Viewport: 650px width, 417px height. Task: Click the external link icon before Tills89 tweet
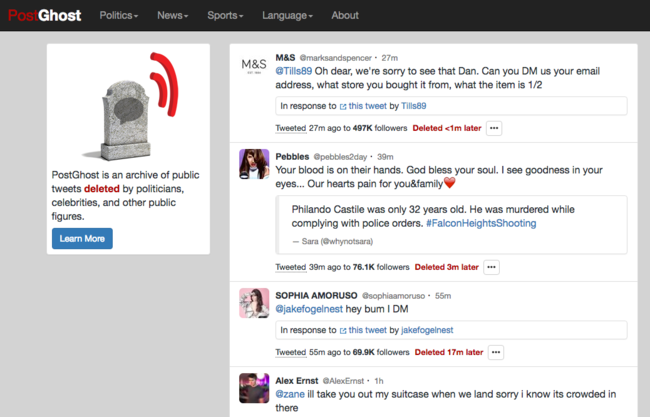coord(343,107)
